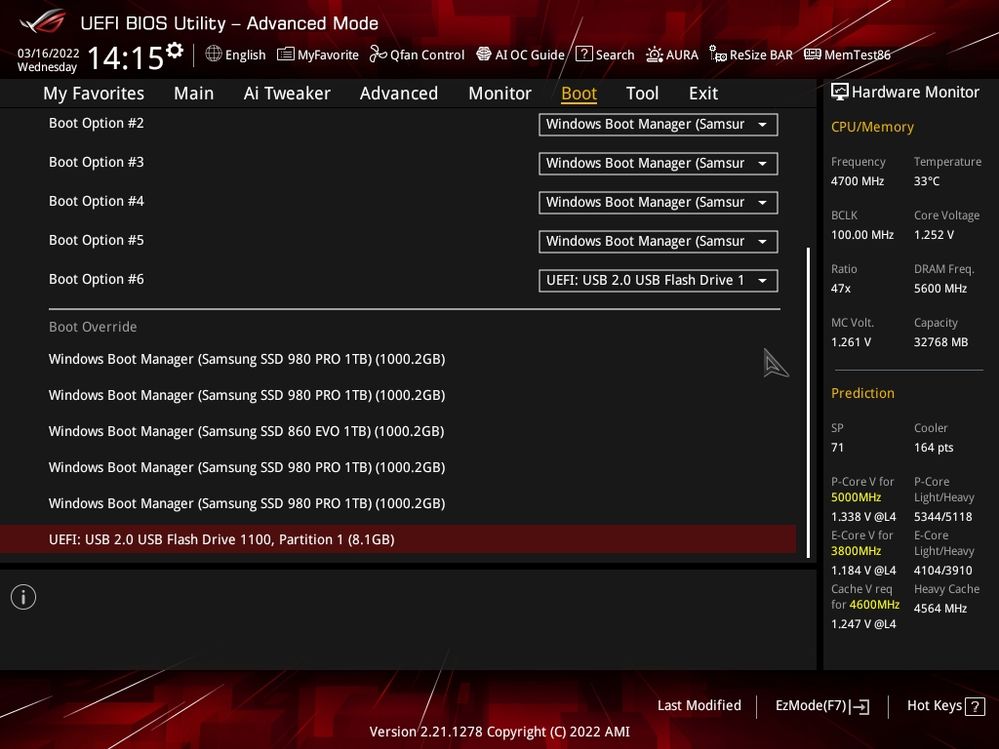The width and height of the screenshot is (999, 749).
Task: Select the Advanced tab
Action: (x=399, y=94)
